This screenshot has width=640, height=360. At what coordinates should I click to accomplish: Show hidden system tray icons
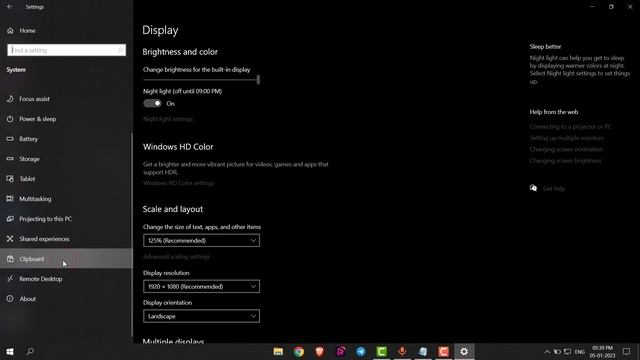(x=547, y=351)
